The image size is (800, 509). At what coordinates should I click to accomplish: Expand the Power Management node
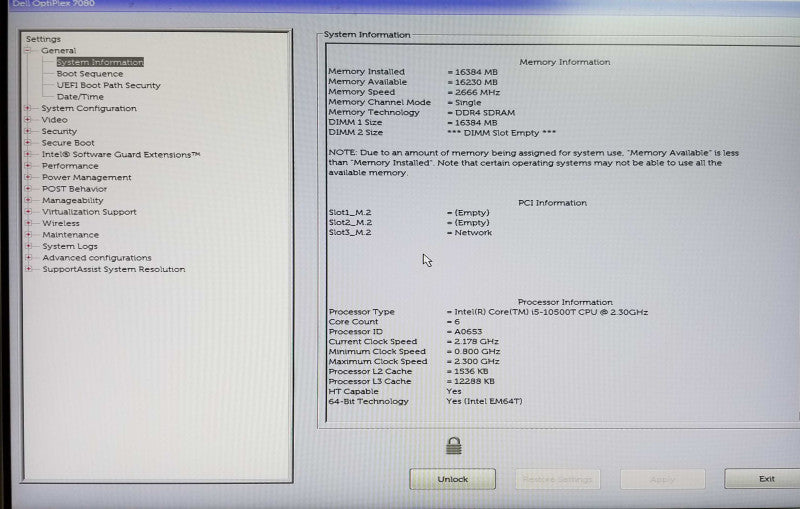28,177
